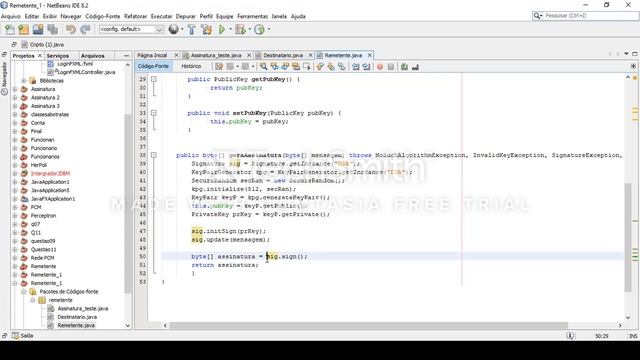The image size is (640, 360).
Task: Click the Profile Project clock icon
Action: click(x=259, y=29)
